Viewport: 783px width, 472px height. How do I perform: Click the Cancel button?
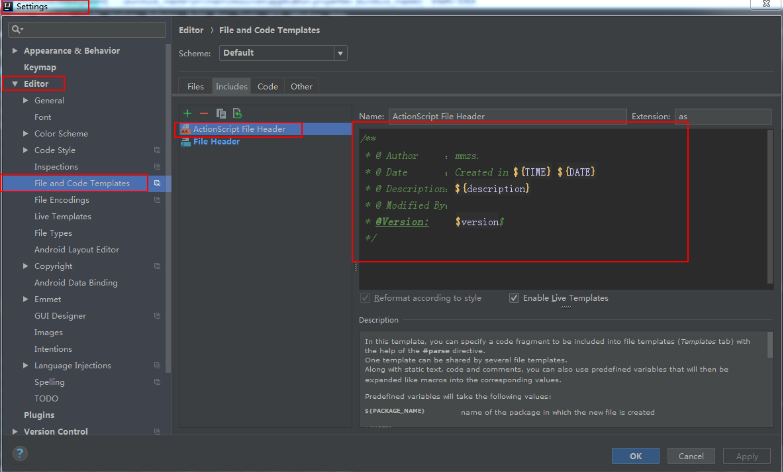691,456
